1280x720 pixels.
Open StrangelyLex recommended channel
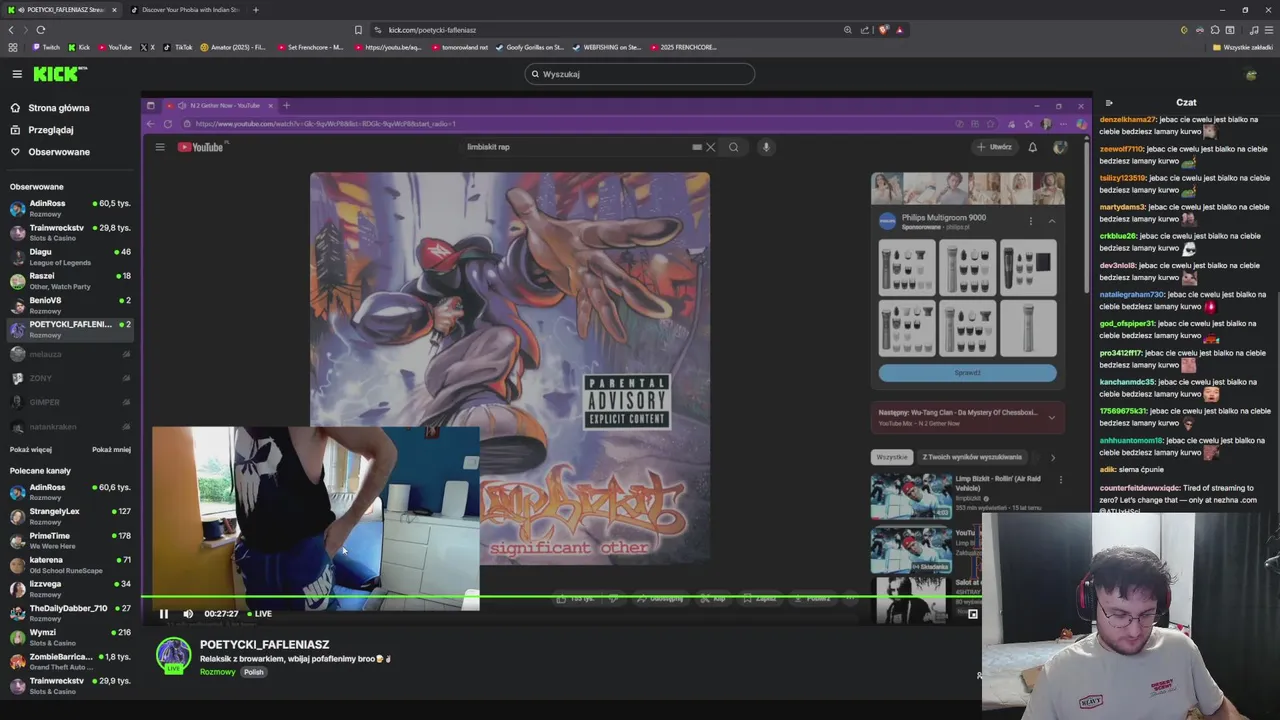pos(70,516)
